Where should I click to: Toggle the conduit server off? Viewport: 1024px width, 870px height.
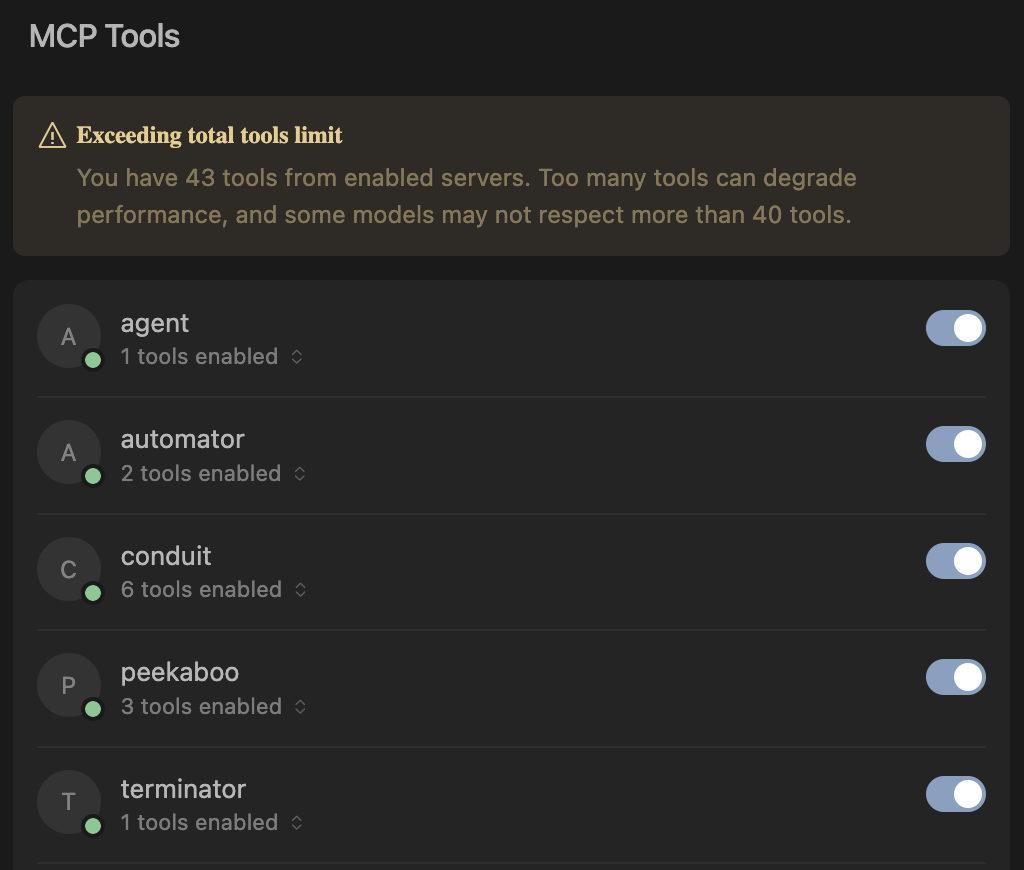(955, 561)
